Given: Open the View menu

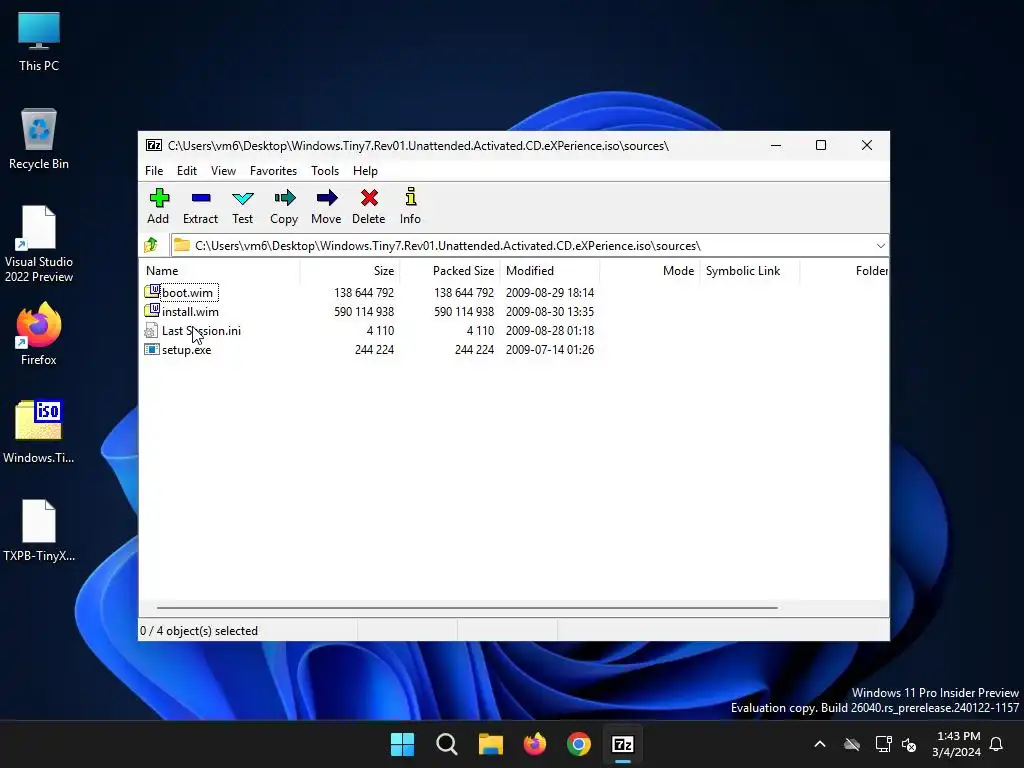Looking at the screenshot, I should [223, 170].
